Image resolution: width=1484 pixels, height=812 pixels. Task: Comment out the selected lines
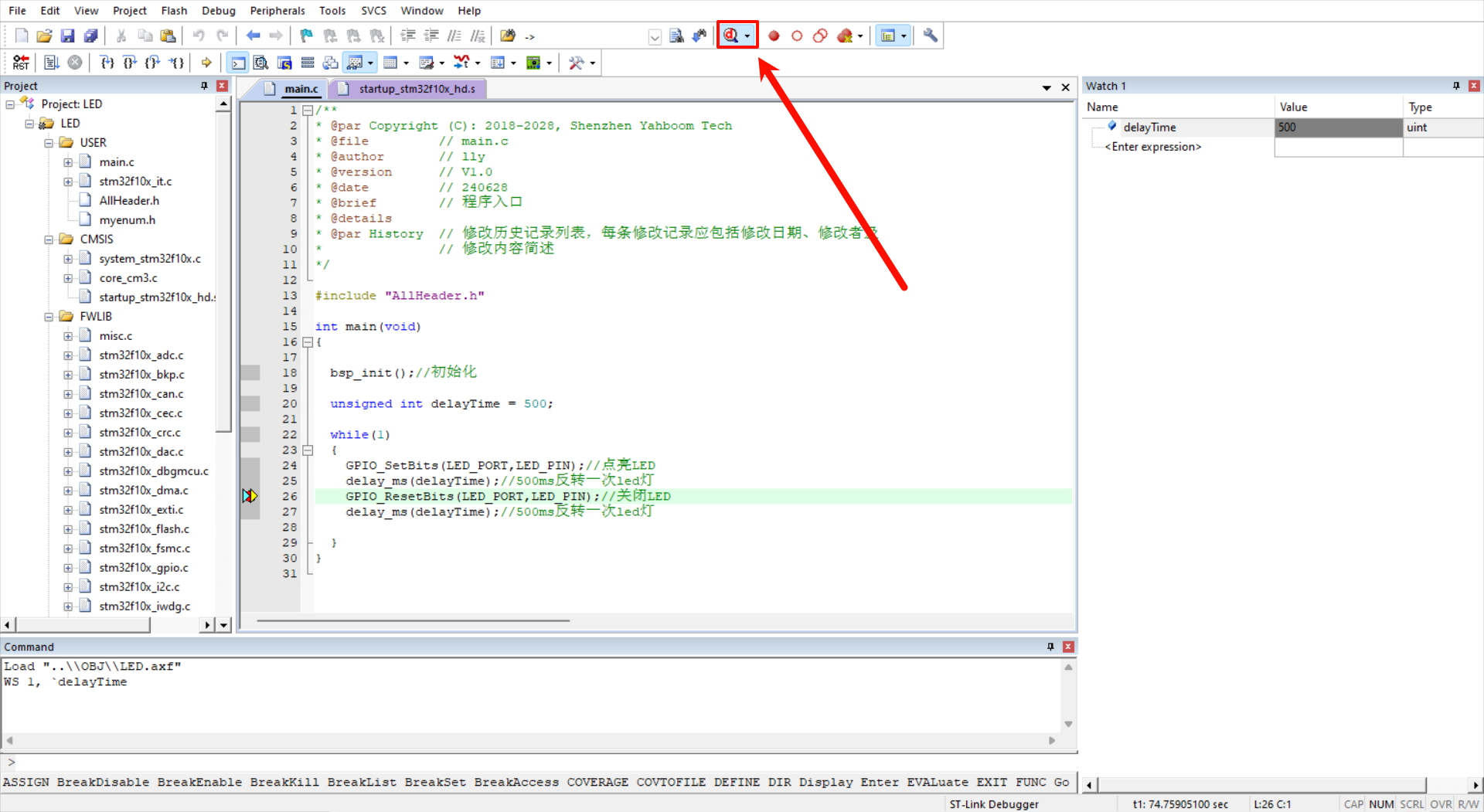454,36
